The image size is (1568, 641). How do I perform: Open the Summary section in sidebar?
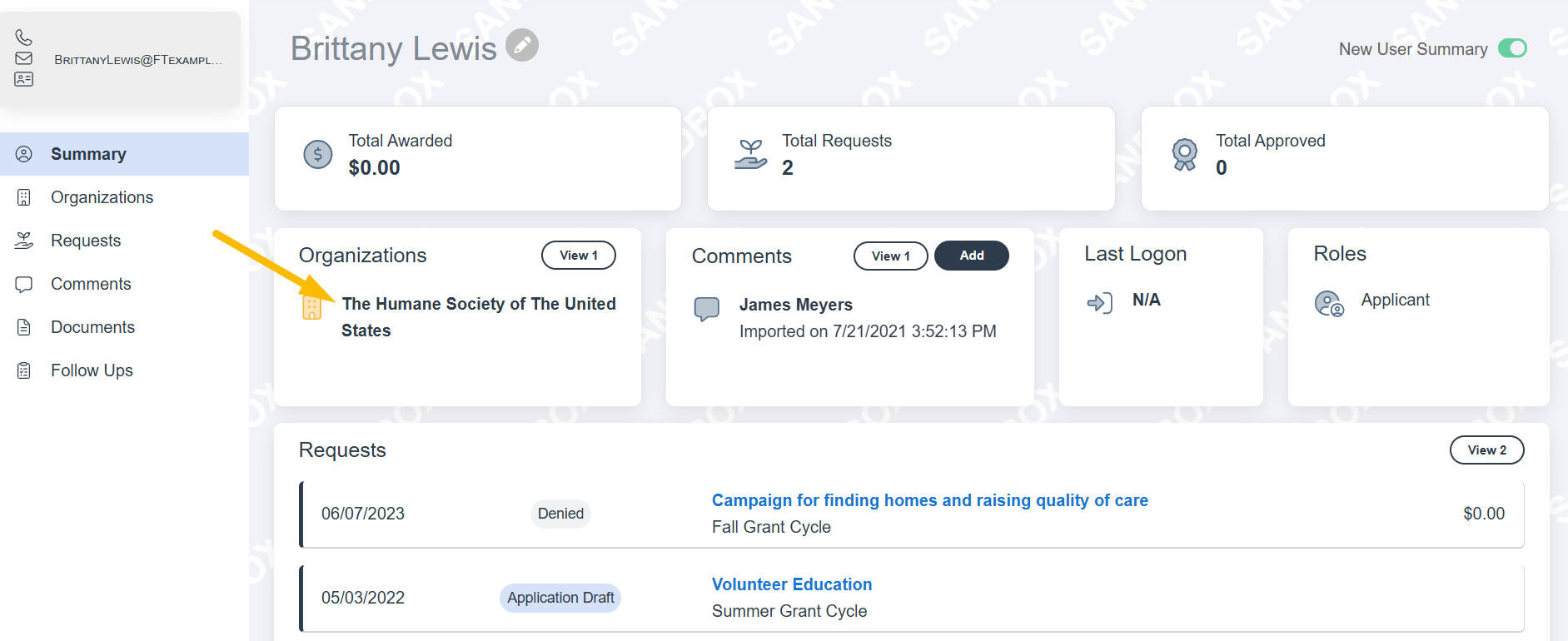pyautogui.click(x=124, y=154)
